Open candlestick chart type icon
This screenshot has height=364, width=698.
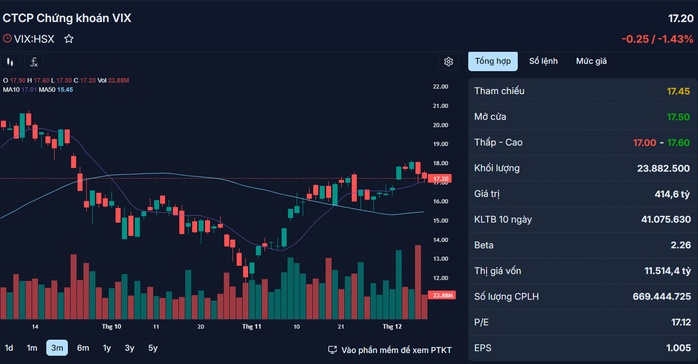10,62
